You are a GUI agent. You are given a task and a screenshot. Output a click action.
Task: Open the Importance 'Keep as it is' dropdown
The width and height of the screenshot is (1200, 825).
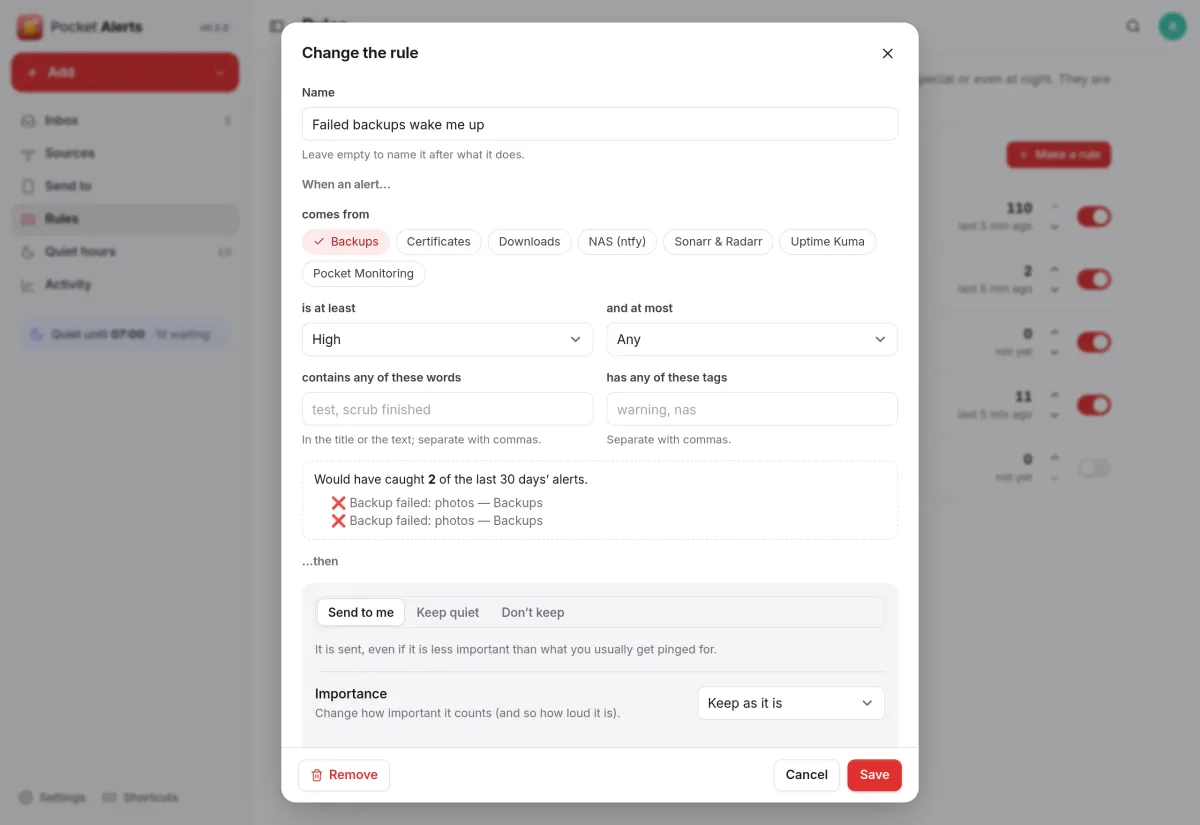click(791, 703)
